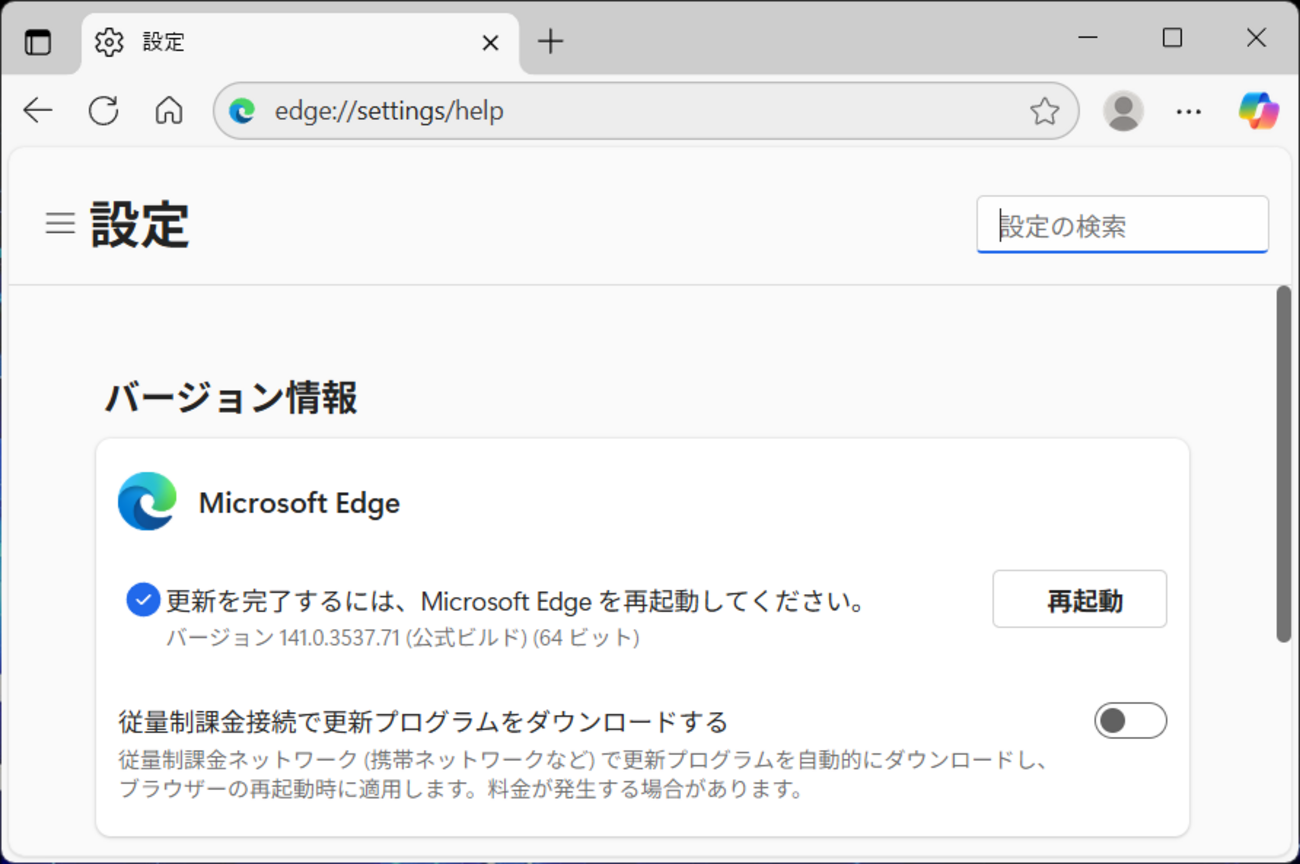Click the 更新を完了するには restart message
Screen dimensions: 1300x864
515,601
